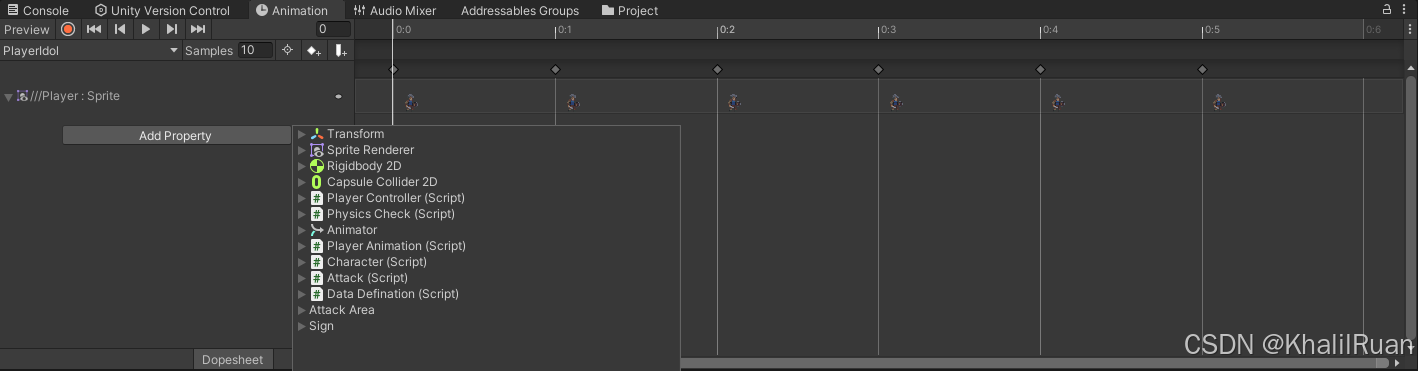Click the sprite keyframe thumbnail at 0:4
This screenshot has height=371, width=1418.
click(x=1058, y=101)
